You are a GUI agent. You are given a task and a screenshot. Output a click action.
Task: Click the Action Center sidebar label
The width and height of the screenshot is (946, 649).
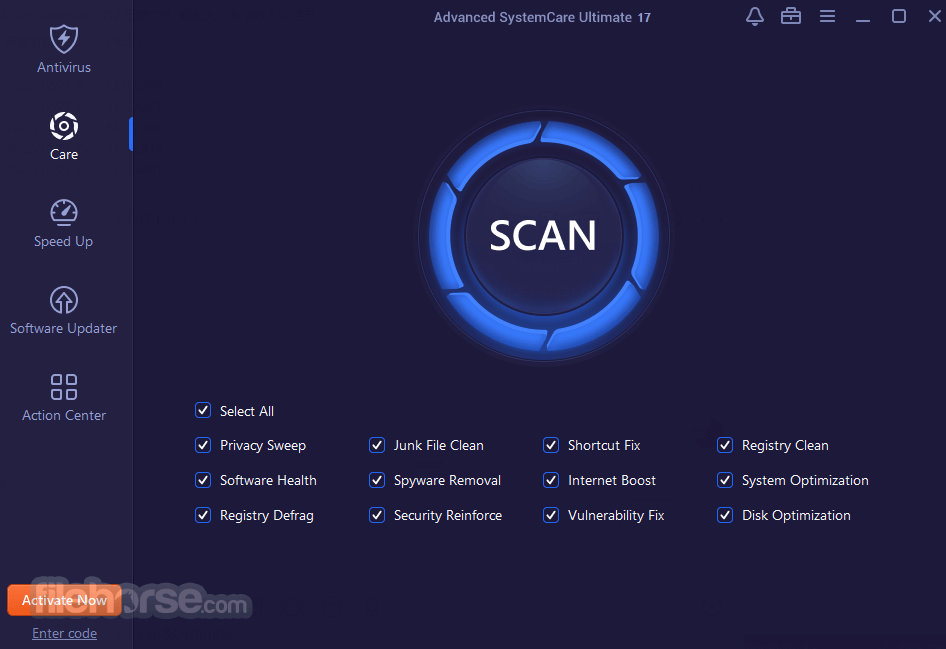click(64, 415)
